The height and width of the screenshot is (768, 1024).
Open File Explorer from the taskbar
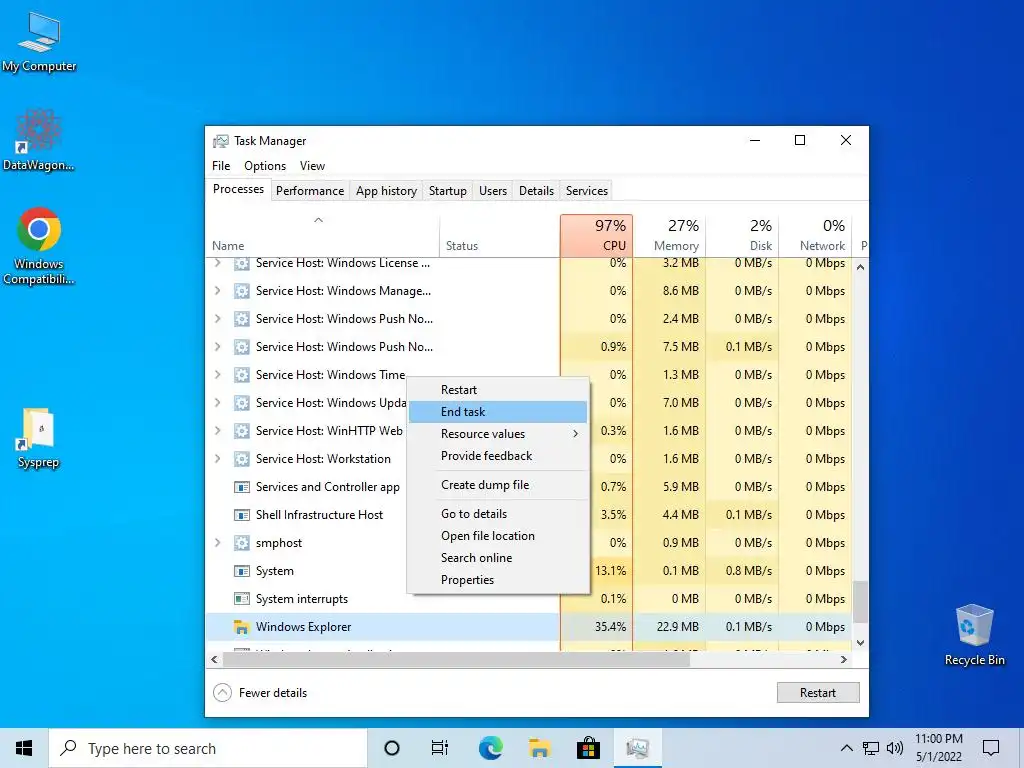pos(539,748)
